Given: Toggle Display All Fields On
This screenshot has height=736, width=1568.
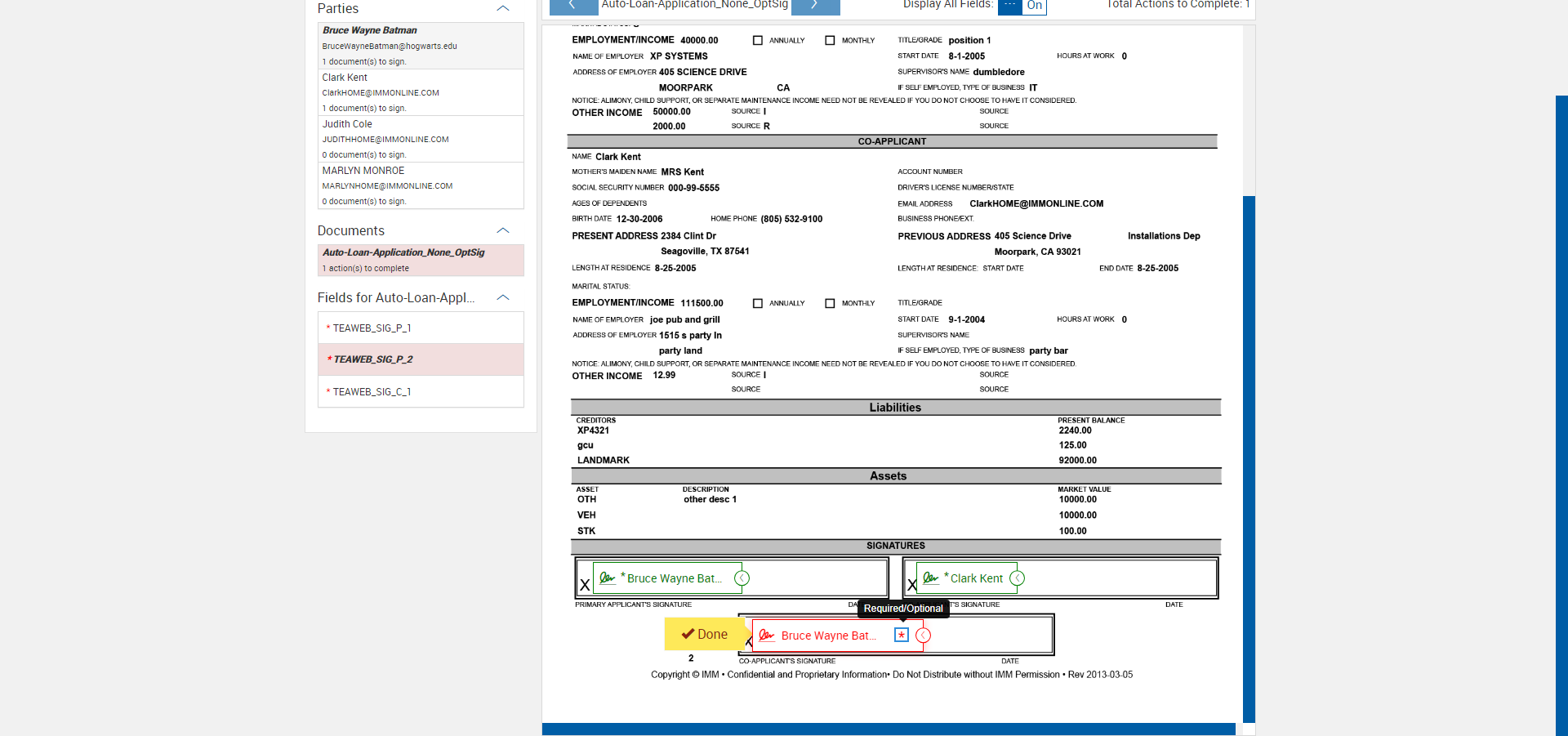Looking at the screenshot, I should click(1035, 7).
